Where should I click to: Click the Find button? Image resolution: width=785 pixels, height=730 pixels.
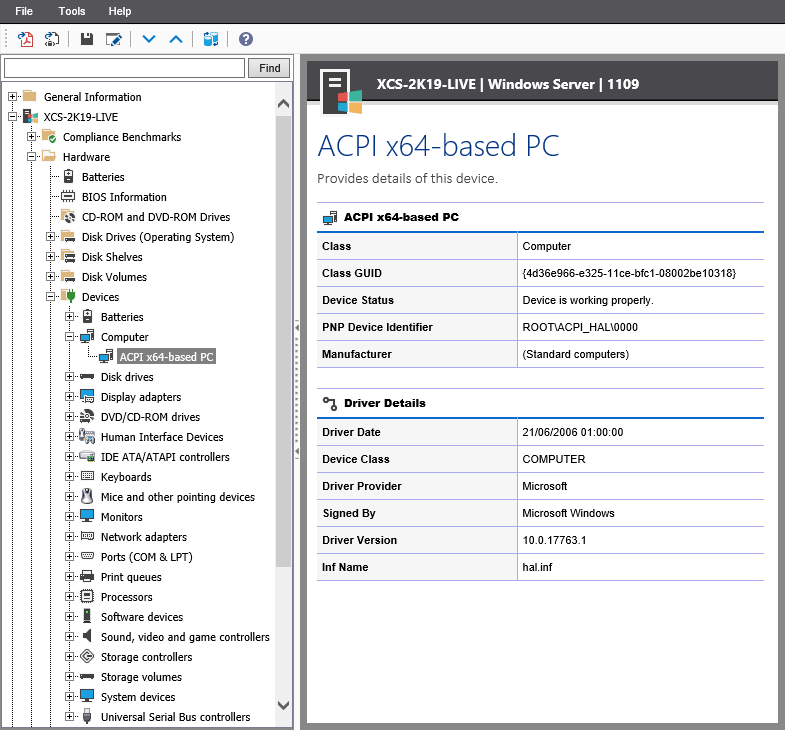(270, 68)
